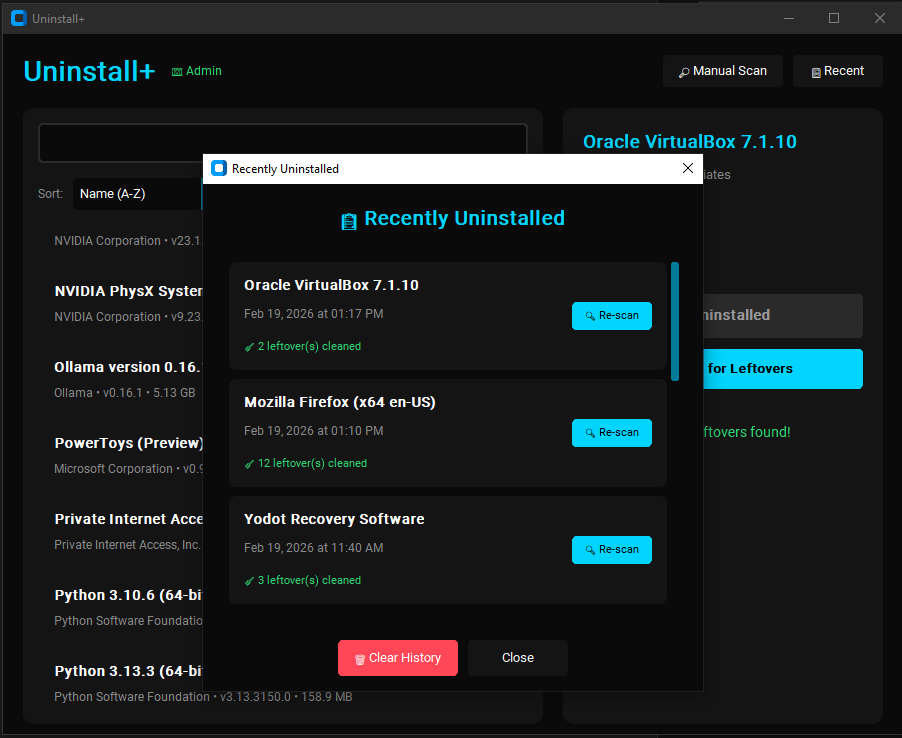Click Yodot Recovery Software card title

334,519
